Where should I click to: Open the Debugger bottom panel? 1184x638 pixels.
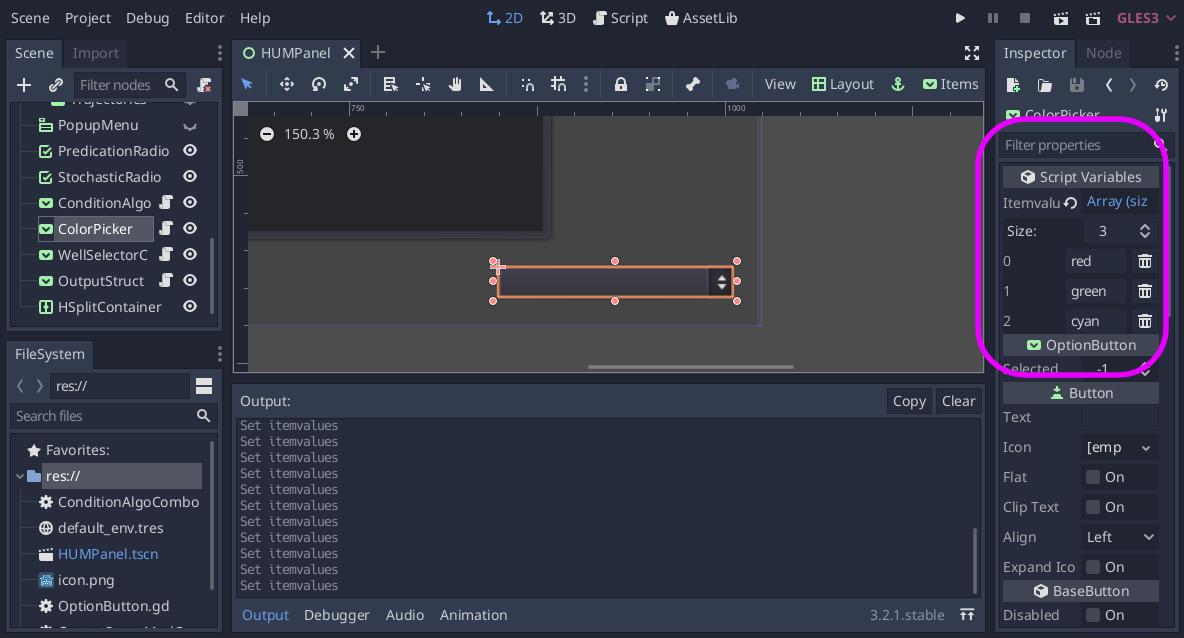click(x=337, y=615)
